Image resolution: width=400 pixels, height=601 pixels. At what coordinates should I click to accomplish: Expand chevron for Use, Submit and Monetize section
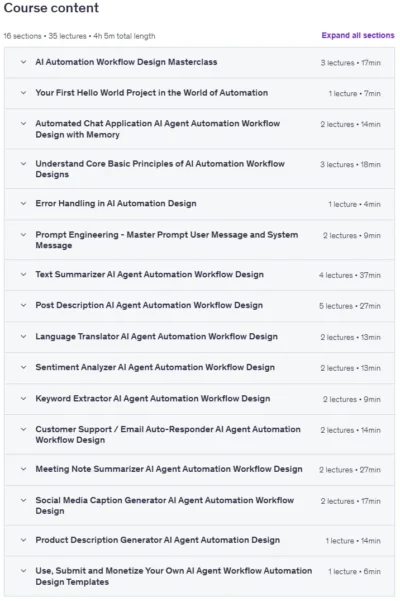coord(23,571)
